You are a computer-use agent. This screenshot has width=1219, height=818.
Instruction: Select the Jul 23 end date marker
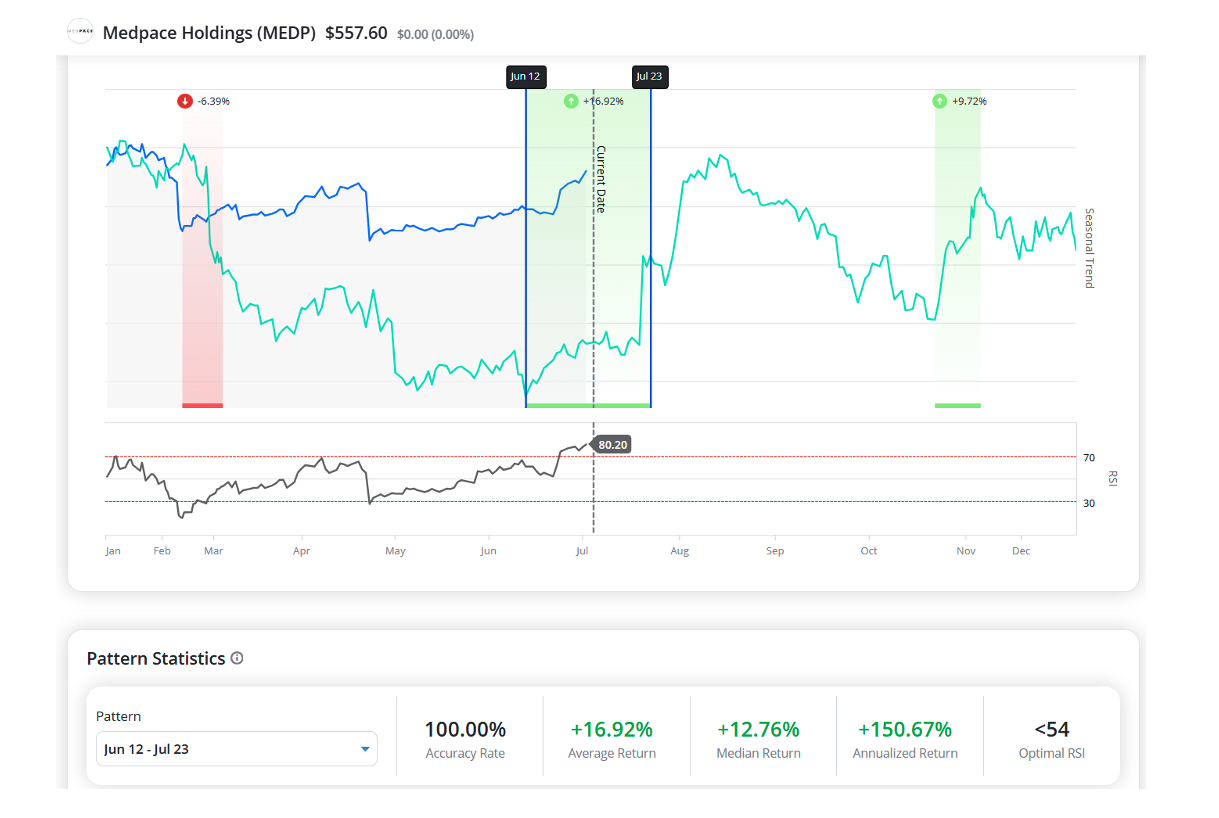[650, 77]
